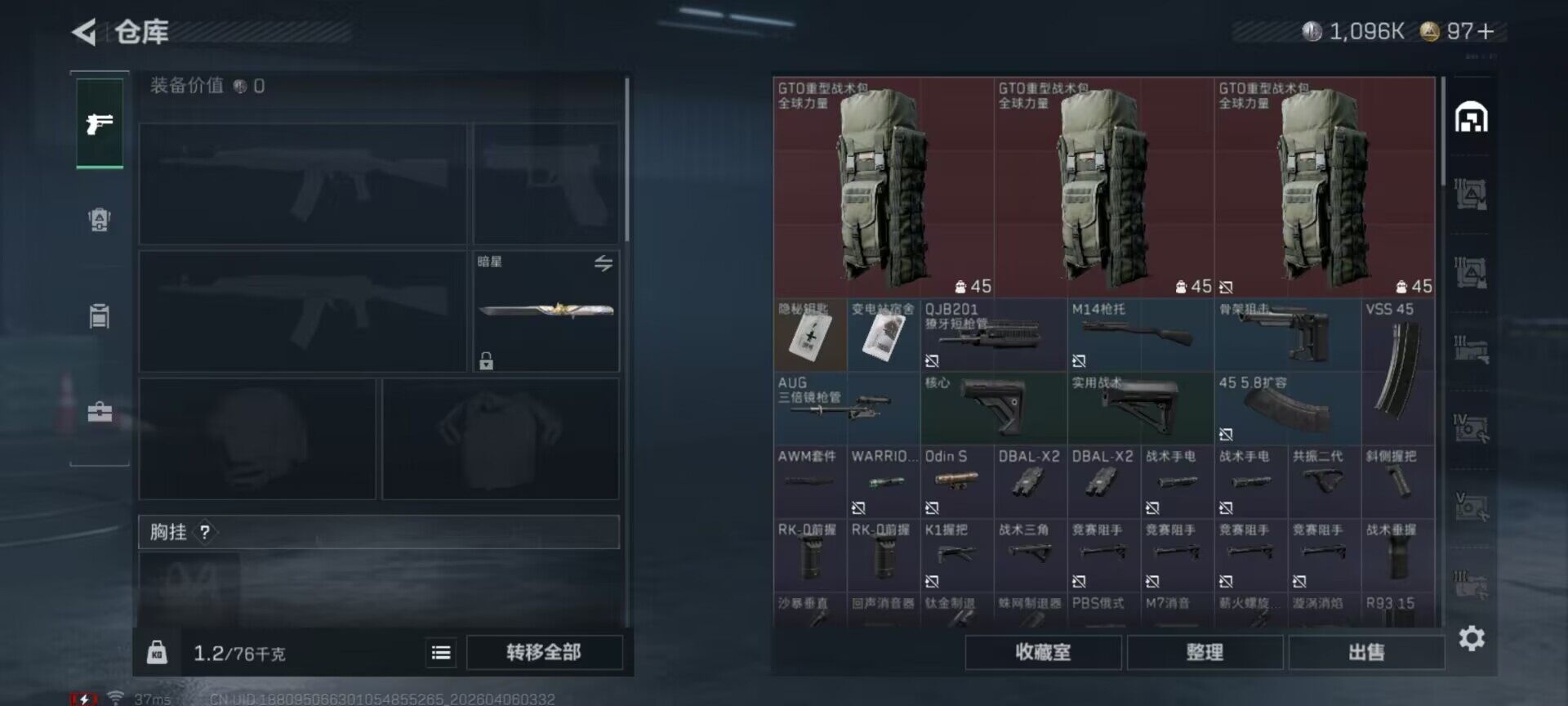Select the first GTO重型战术包 backpack
Image resolution: width=1568 pixels, height=706 pixels.
[884, 187]
